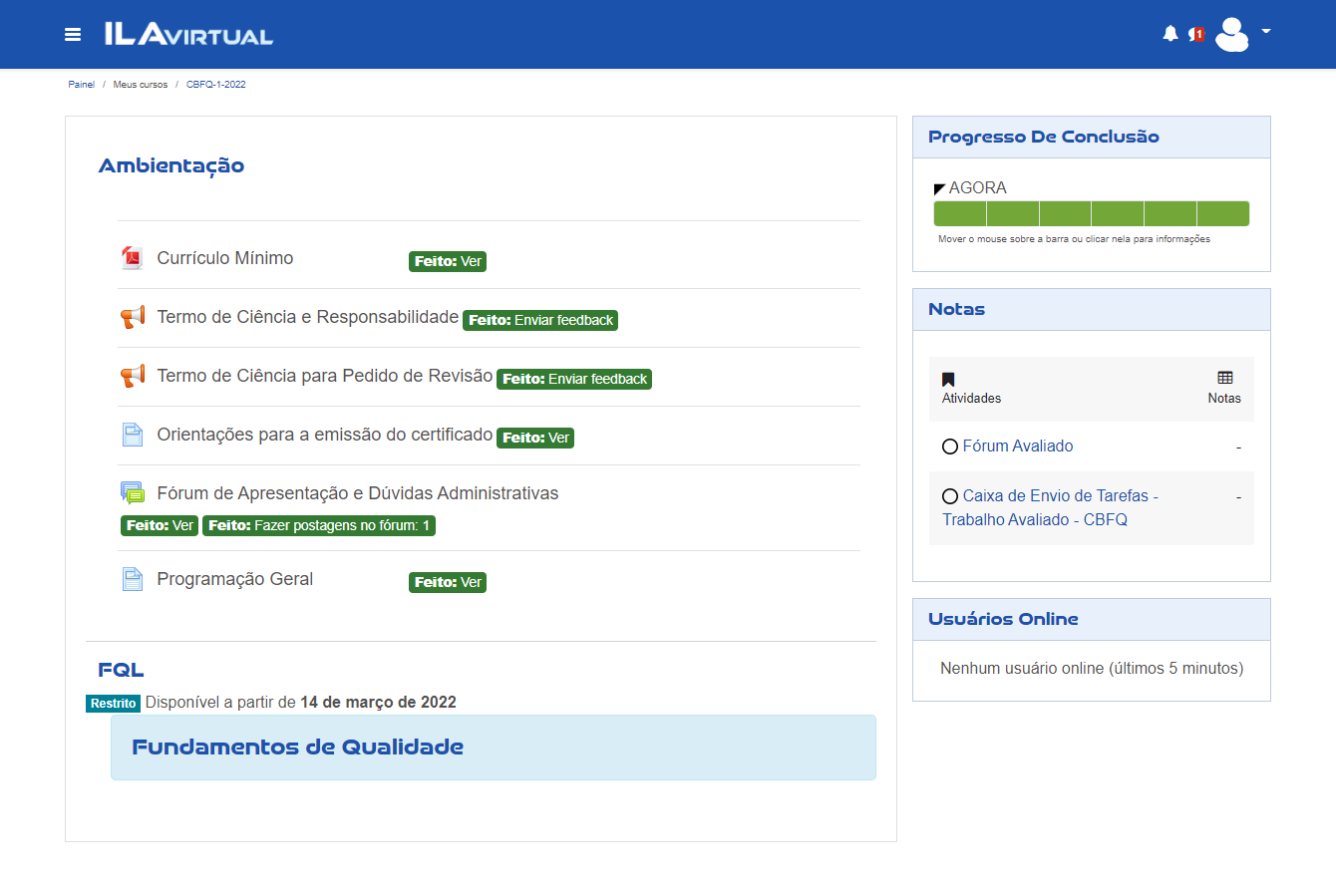Click the Notas table icon
Viewport: 1336px width, 896px height.
coord(1225,378)
